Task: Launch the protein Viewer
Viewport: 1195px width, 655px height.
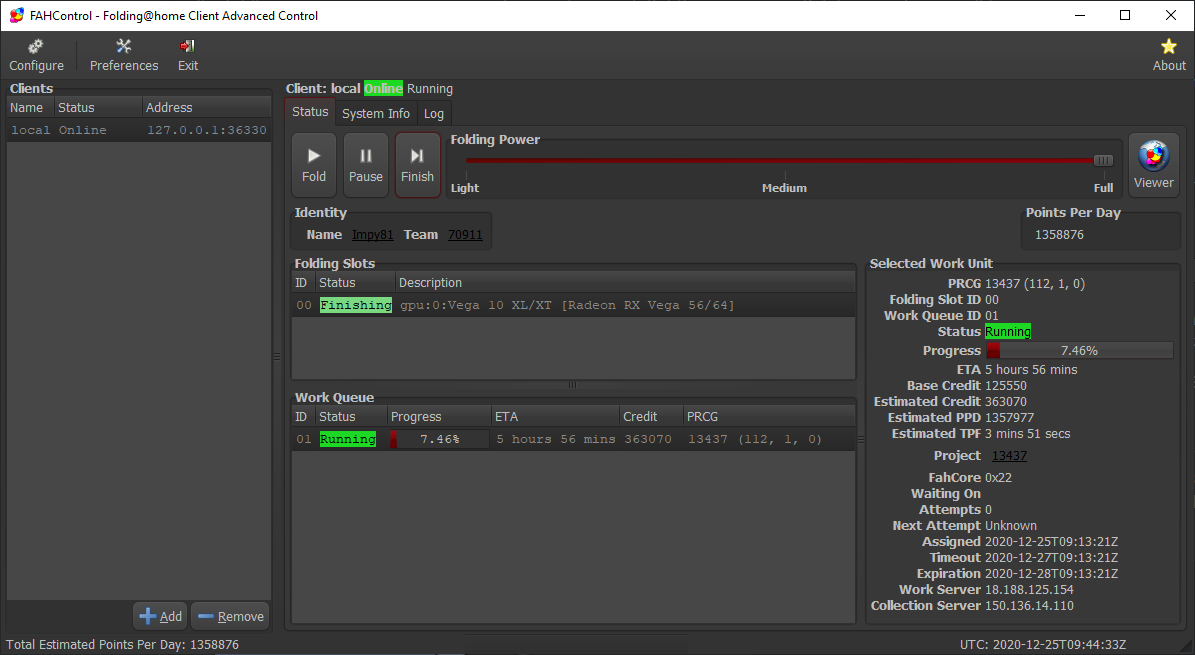Action: (1153, 165)
